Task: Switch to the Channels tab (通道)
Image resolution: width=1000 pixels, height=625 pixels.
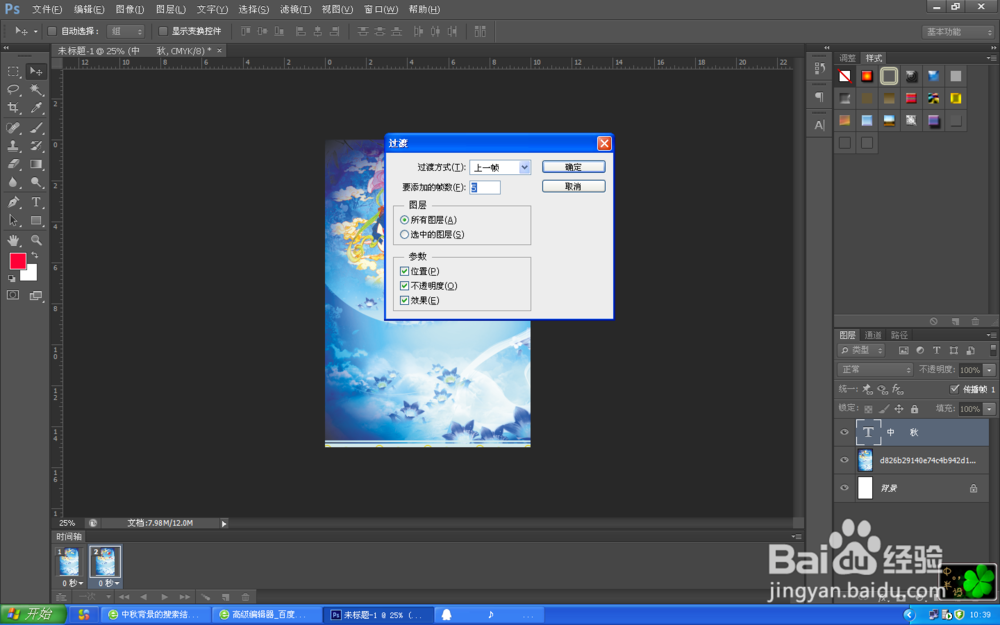Action: [x=873, y=335]
